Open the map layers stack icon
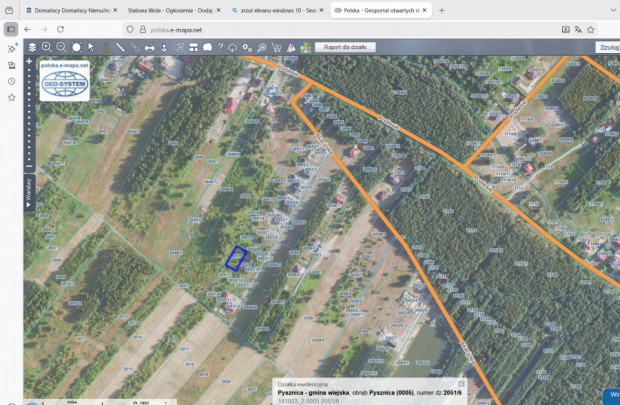The height and width of the screenshot is (405, 620). [x=32, y=47]
